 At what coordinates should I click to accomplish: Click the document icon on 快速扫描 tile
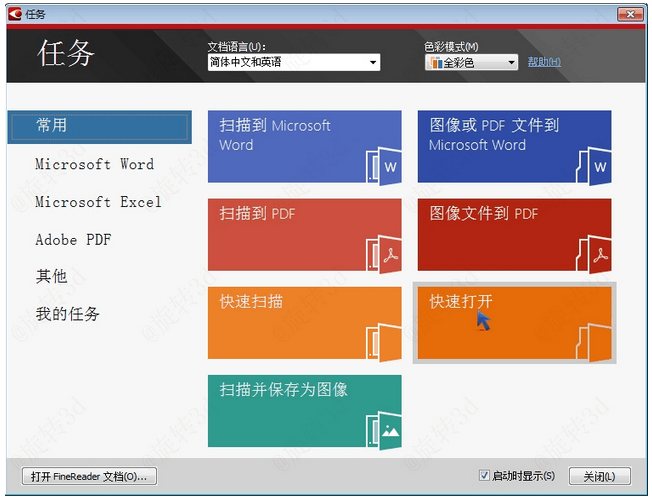point(384,343)
